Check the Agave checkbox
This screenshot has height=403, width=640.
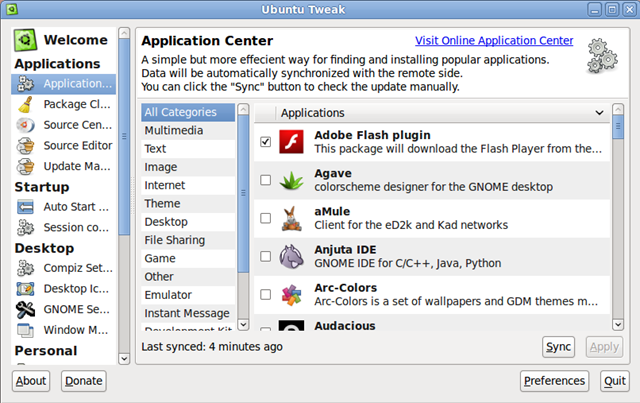pyautogui.click(x=265, y=180)
